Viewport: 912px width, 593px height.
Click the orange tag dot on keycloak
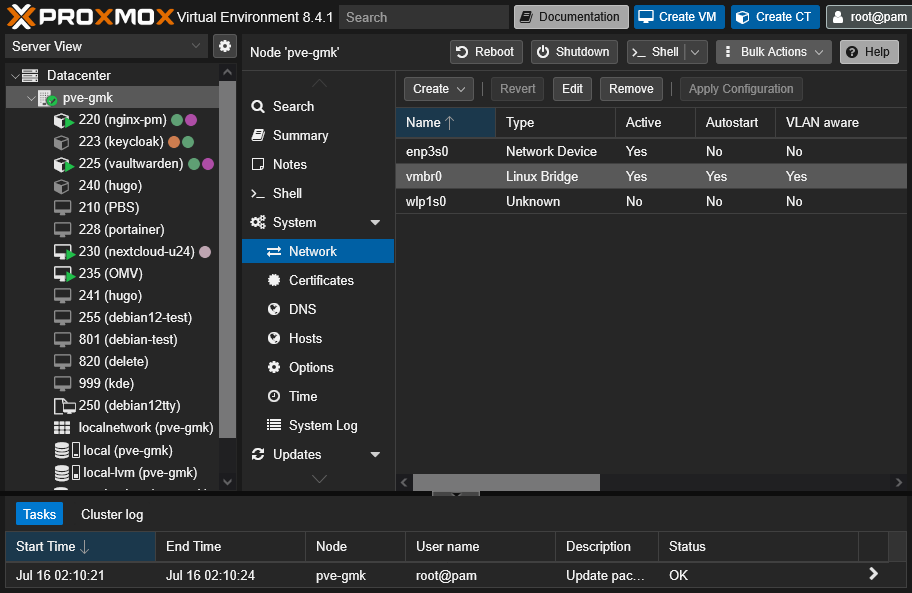[x=174, y=142]
